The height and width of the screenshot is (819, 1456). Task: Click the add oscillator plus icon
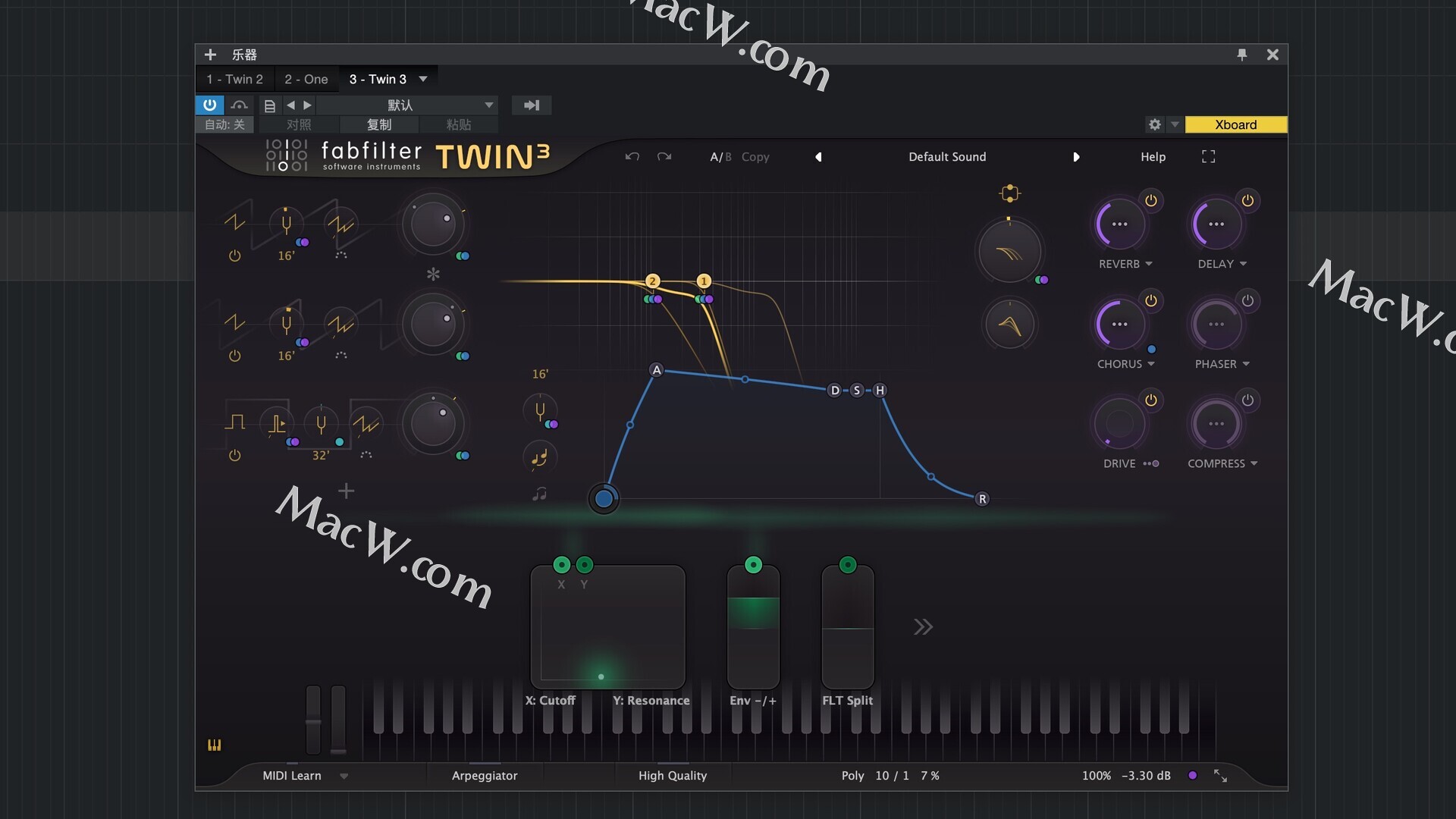coord(346,491)
